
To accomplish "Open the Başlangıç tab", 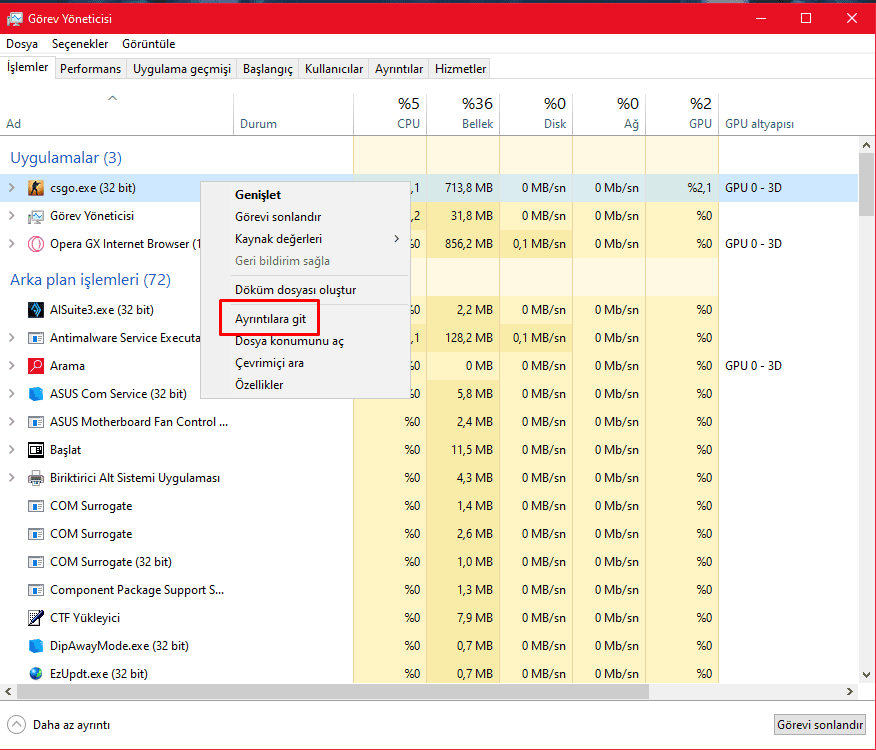I will 269,69.
